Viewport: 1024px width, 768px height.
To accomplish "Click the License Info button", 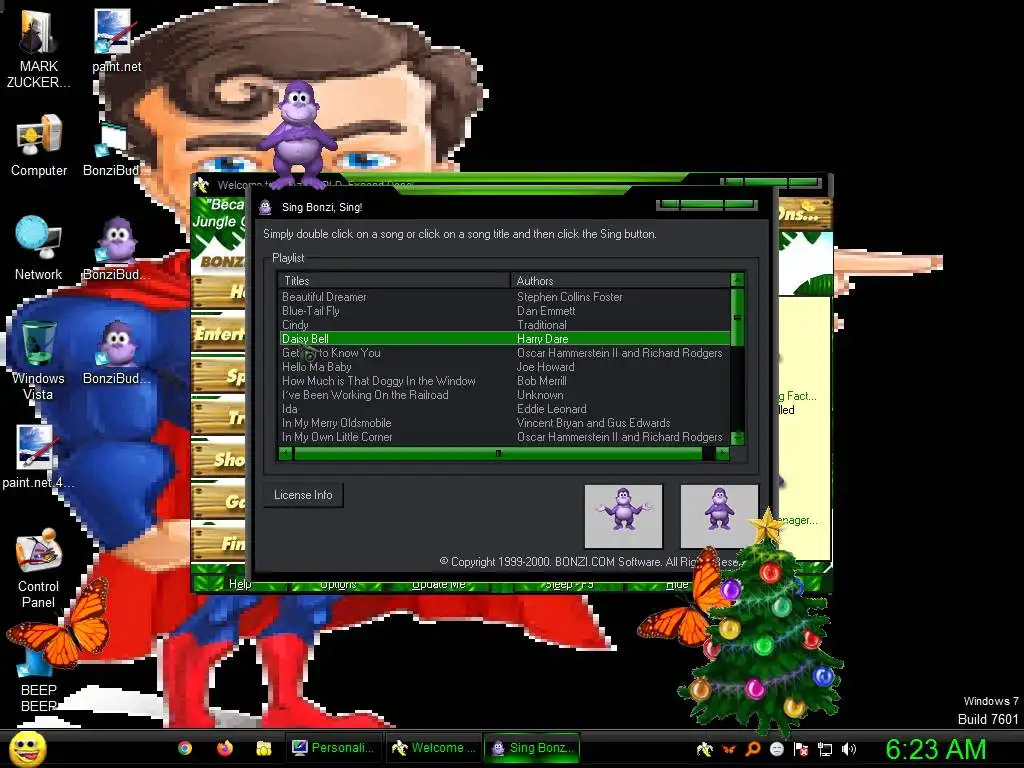I will [303, 495].
